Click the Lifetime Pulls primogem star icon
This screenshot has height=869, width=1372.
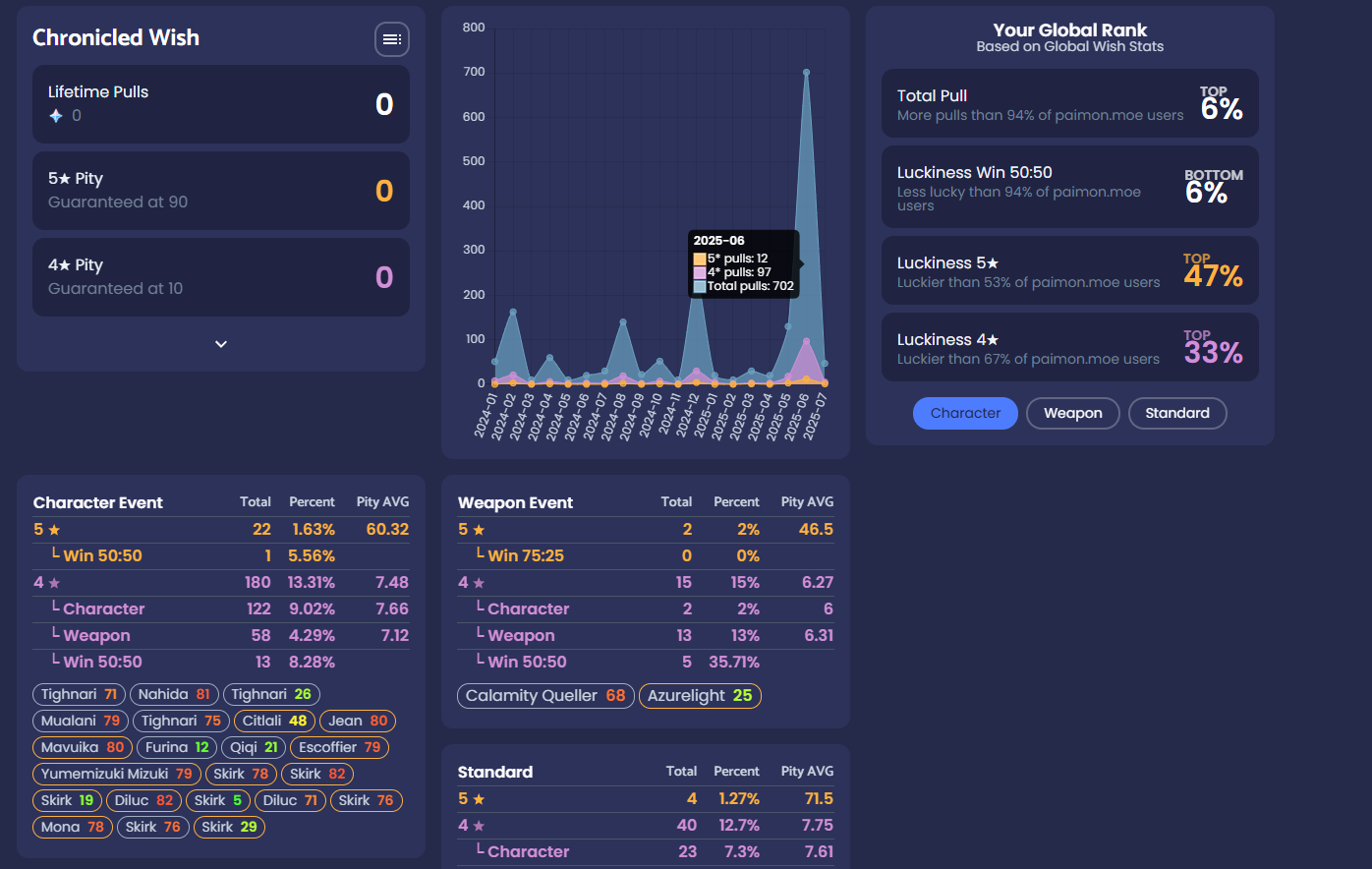click(x=56, y=116)
